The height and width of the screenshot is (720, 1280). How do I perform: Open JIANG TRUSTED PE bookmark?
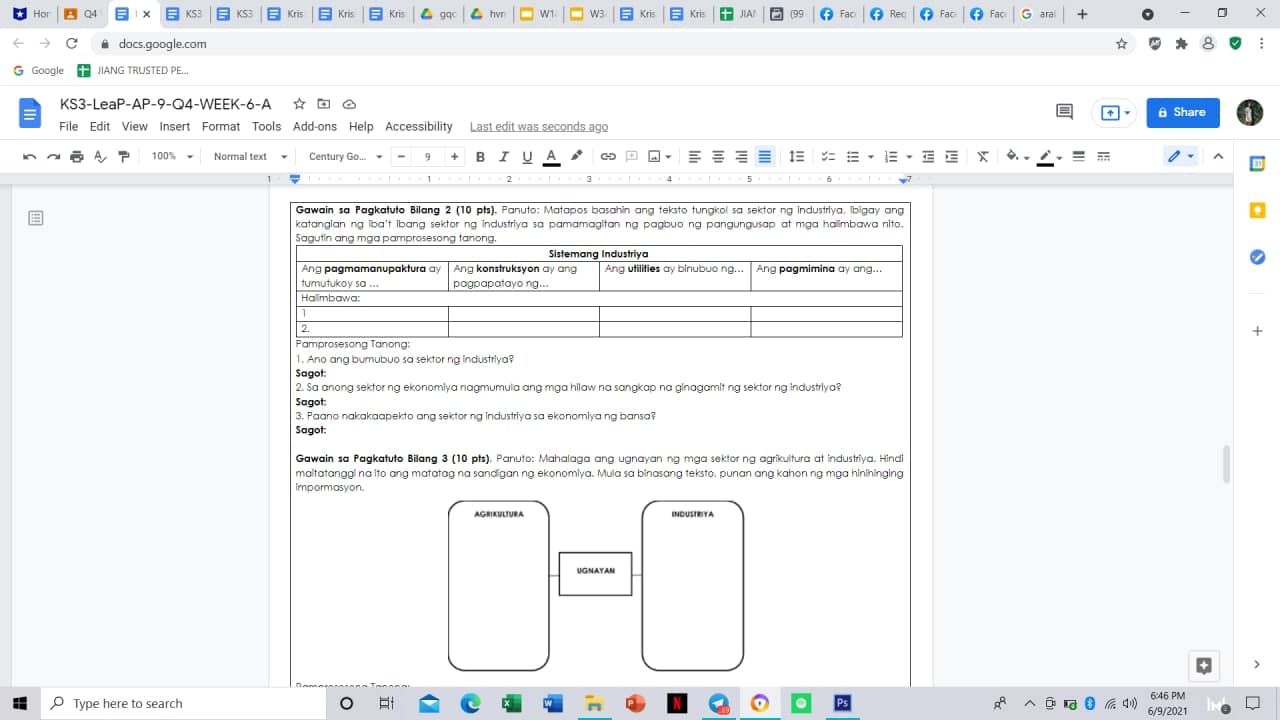click(x=133, y=71)
